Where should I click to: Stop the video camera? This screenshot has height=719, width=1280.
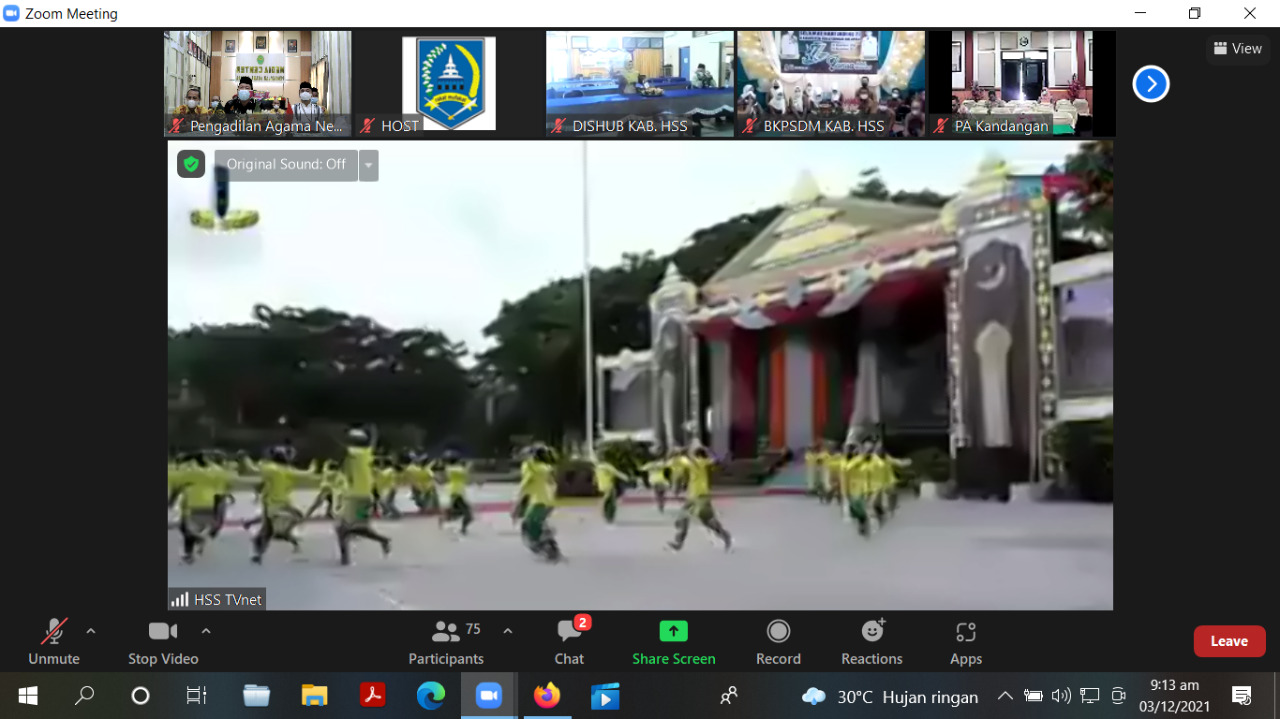pyautogui.click(x=162, y=641)
